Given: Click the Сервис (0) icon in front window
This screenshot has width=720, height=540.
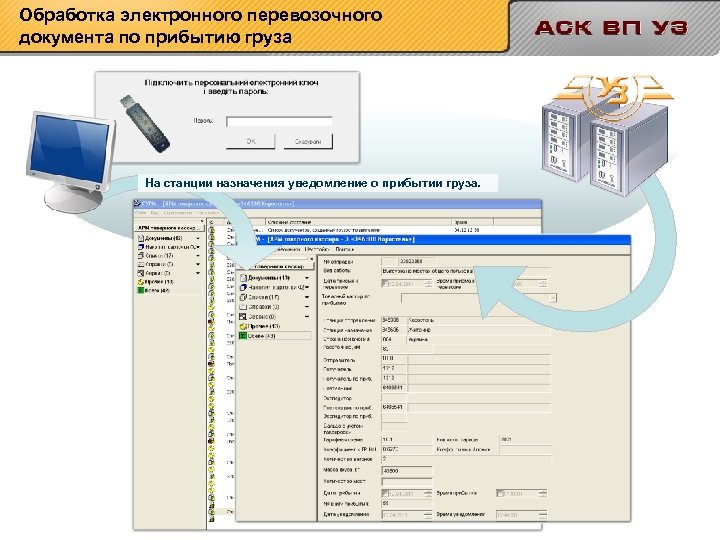Looking at the screenshot, I should 243,316.
